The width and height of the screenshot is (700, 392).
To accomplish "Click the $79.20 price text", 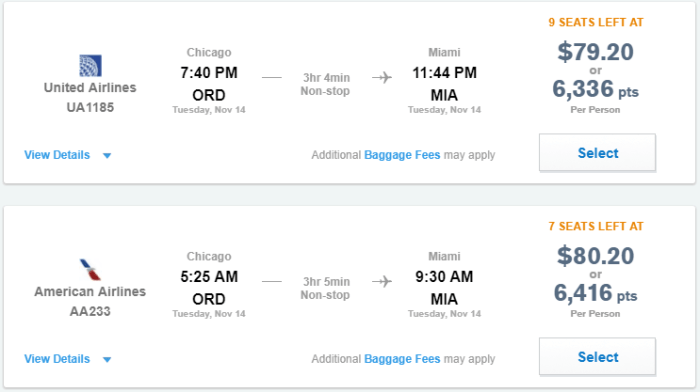I will 595,52.
